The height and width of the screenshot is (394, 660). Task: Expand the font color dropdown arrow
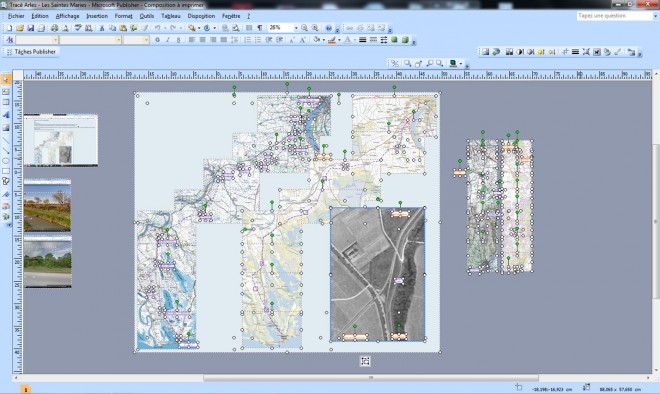pyautogui.click(x=354, y=40)
